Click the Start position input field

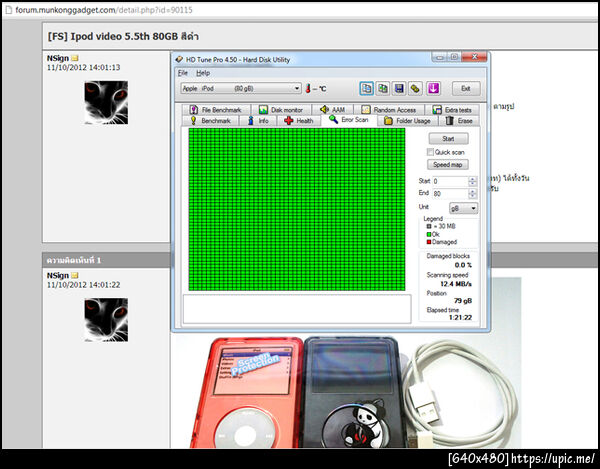(451, 181)
